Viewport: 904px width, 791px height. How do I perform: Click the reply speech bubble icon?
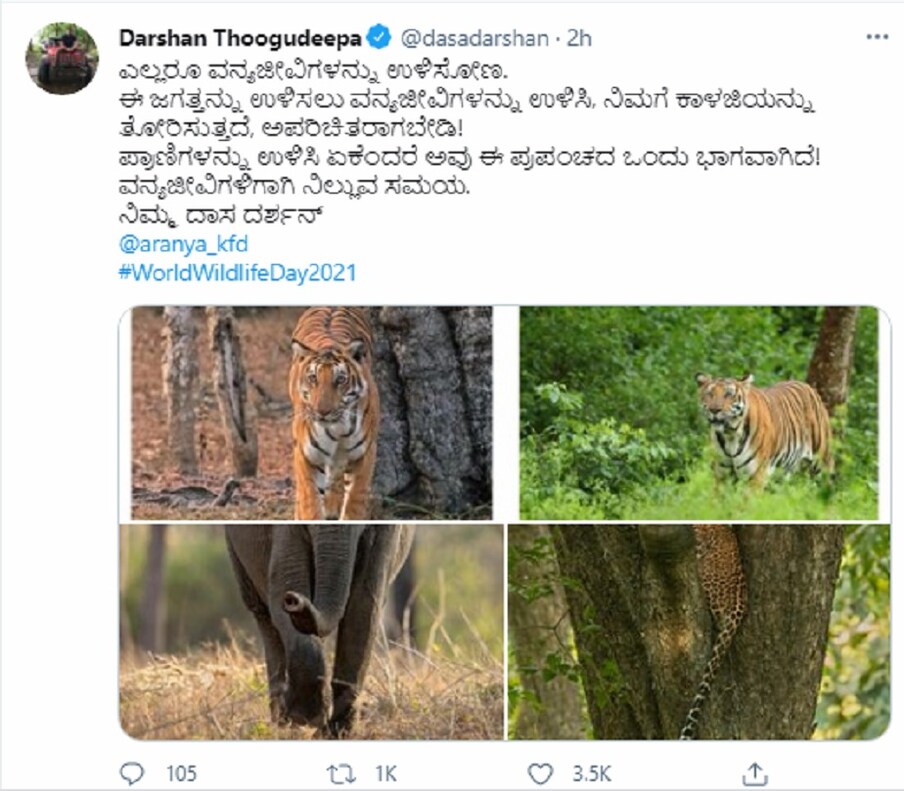[132, 773]
